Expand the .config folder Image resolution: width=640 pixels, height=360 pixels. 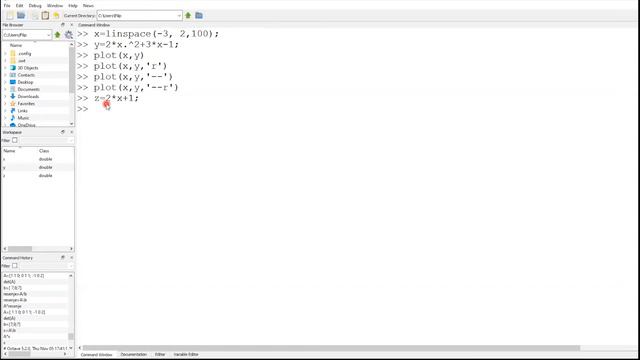point(5,53)
